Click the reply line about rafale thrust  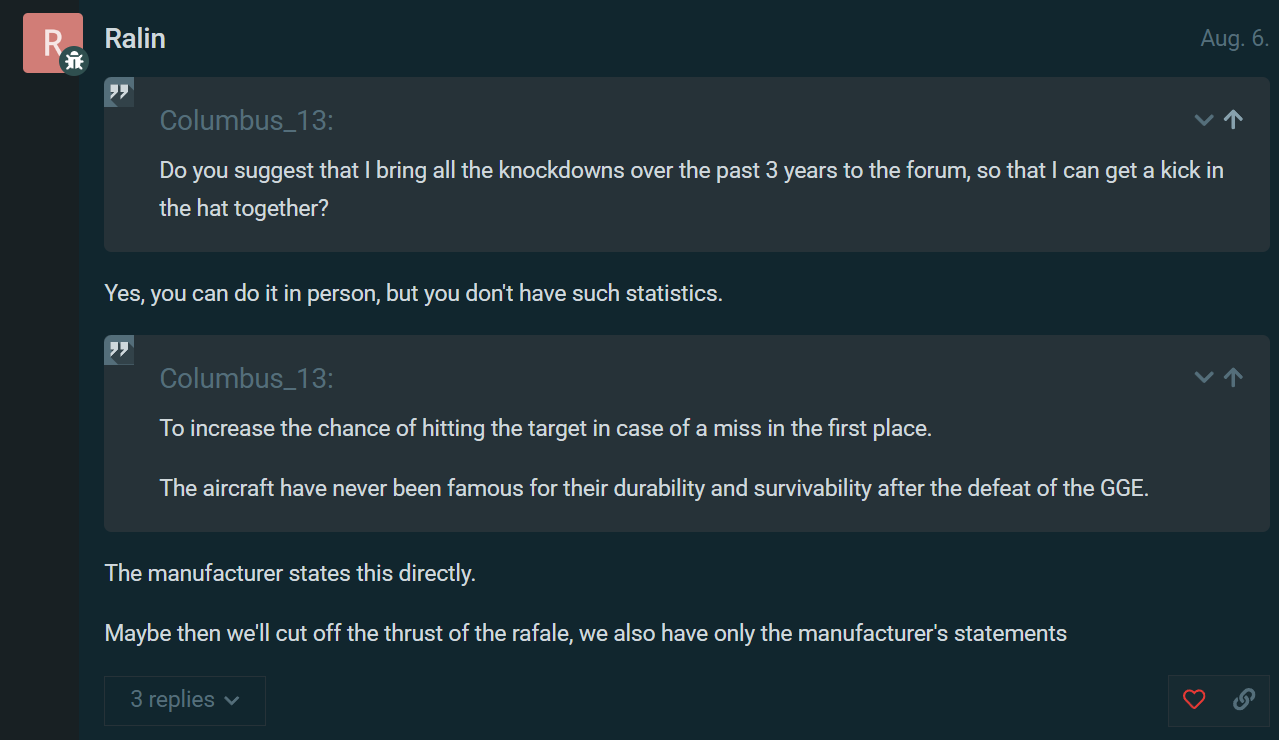coord(586,634)
